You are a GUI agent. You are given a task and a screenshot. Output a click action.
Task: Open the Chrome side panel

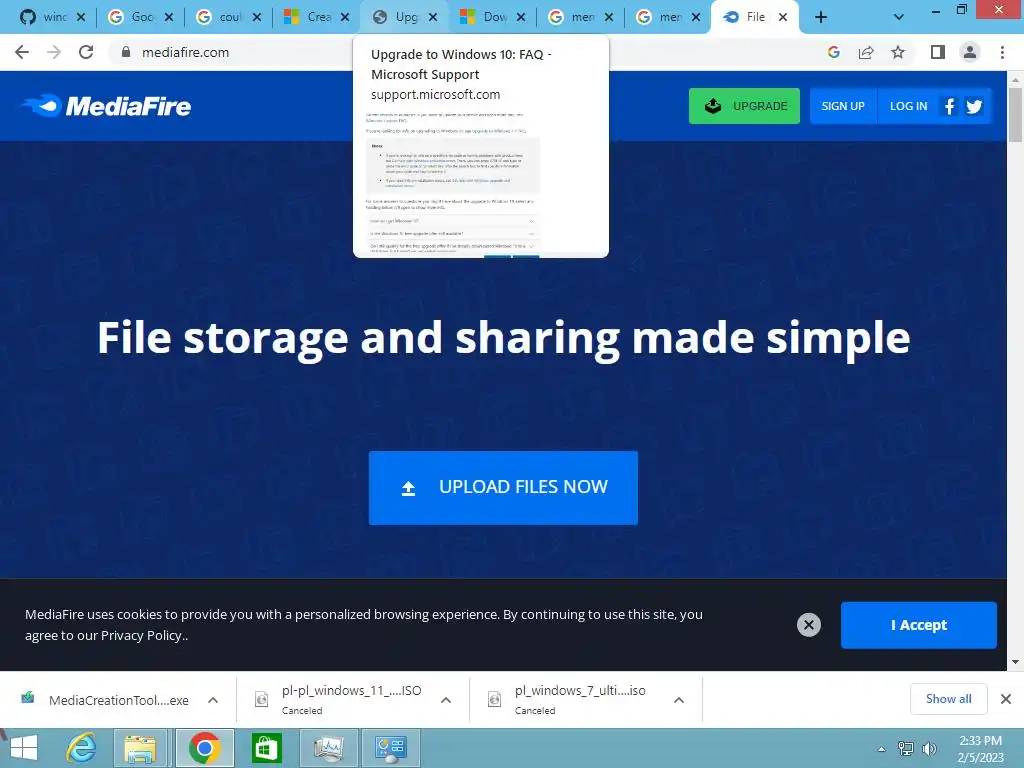[938, 52]
